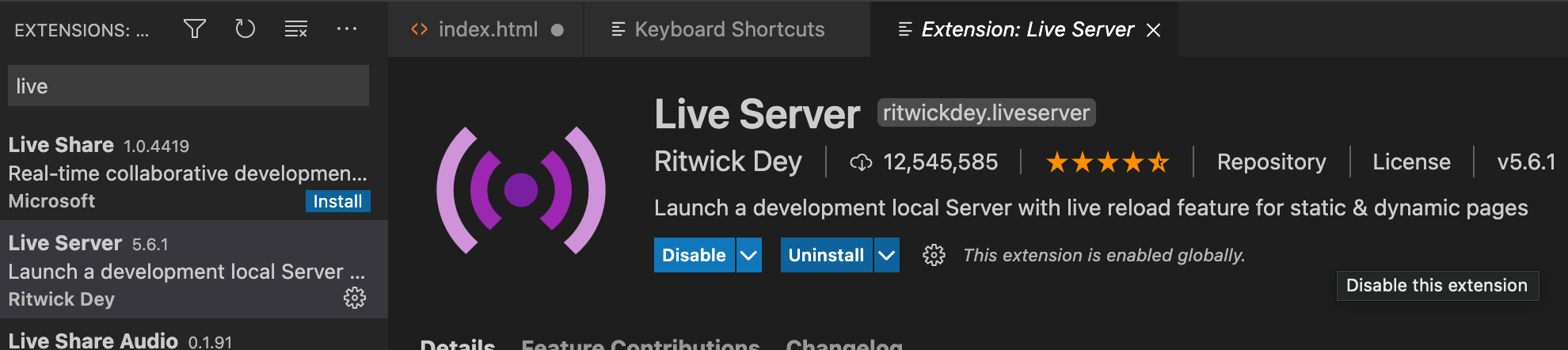Close the Extension: Live Server tab
1568x350 pixels.
[1154, 30]
